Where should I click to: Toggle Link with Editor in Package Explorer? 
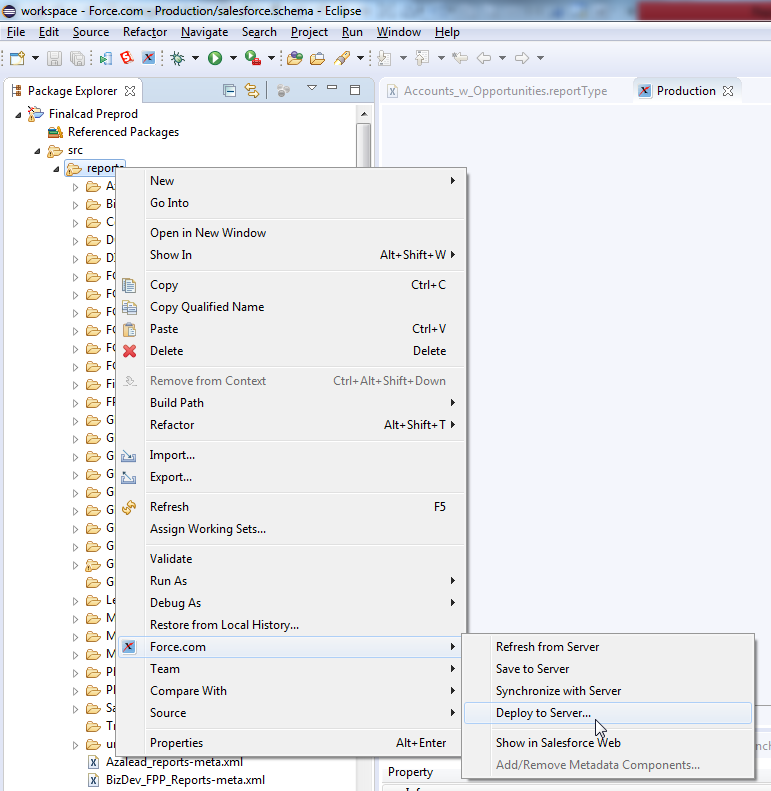pyautogui.click(x=252, y=91)
